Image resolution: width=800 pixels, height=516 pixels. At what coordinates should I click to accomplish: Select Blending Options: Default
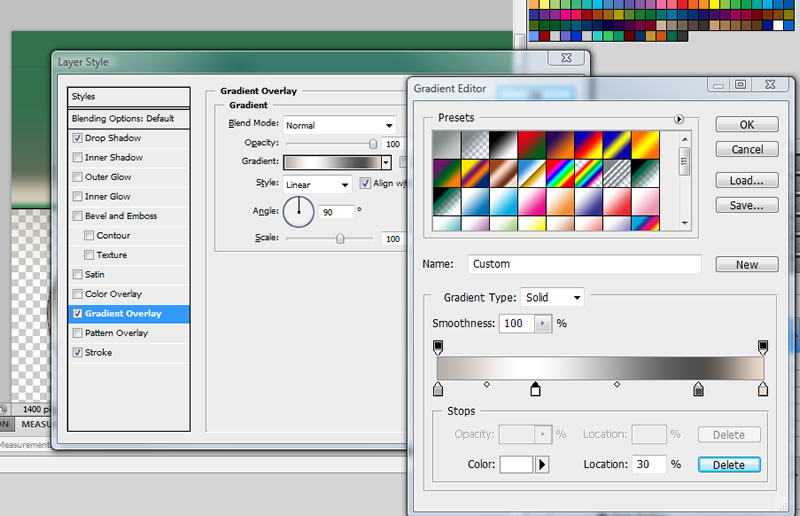pyautogui.click(x=129, y=118)
